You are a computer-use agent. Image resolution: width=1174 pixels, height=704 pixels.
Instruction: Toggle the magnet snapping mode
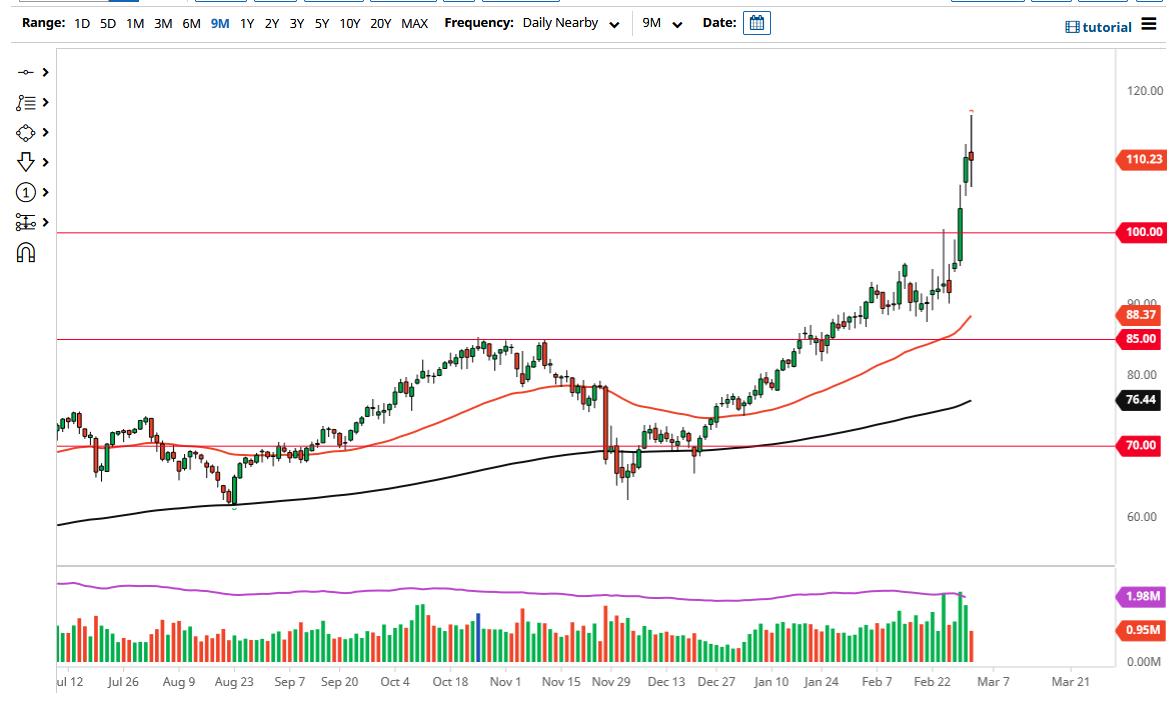[25, 251]
